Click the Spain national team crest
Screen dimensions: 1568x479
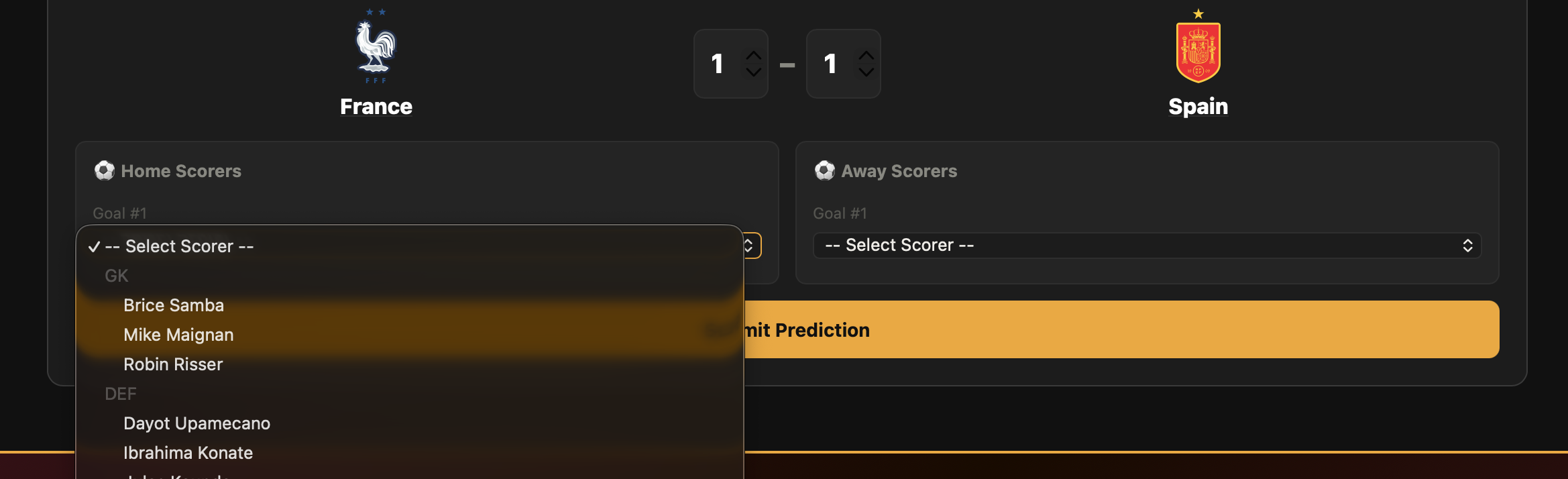(x=1198, y=46)
